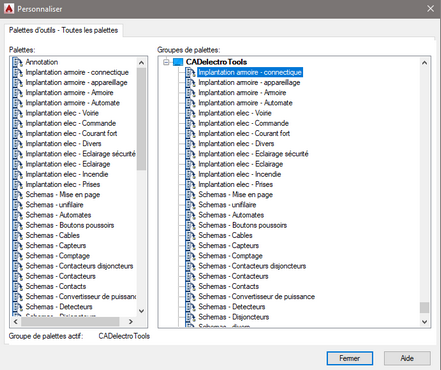The width and height of the screenshot is (441, 370).
Task: Click the Groupes de palettes vertical scrollbar thumb
Action: point(424,307)
